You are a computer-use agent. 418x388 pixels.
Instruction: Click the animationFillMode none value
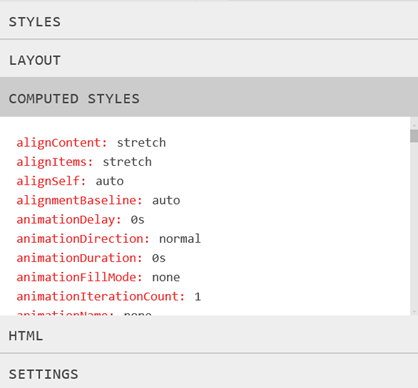[166, 277]
